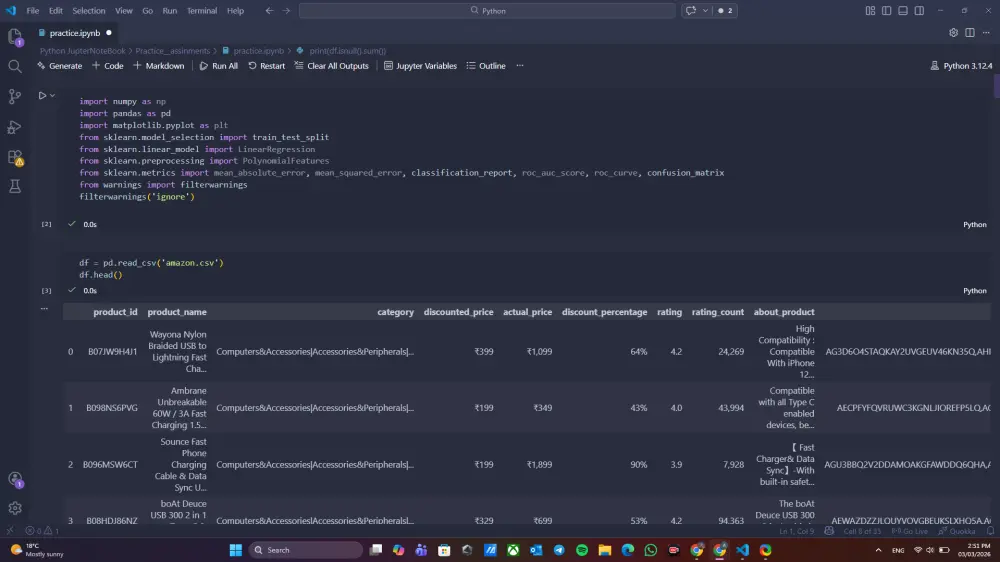Go back with the left arrow
Viewport: 1000px width, 562px height.
coord(269,10)
